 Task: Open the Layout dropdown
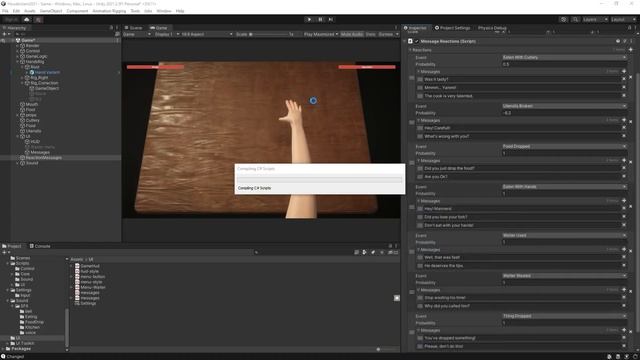[x=623, y=19]
